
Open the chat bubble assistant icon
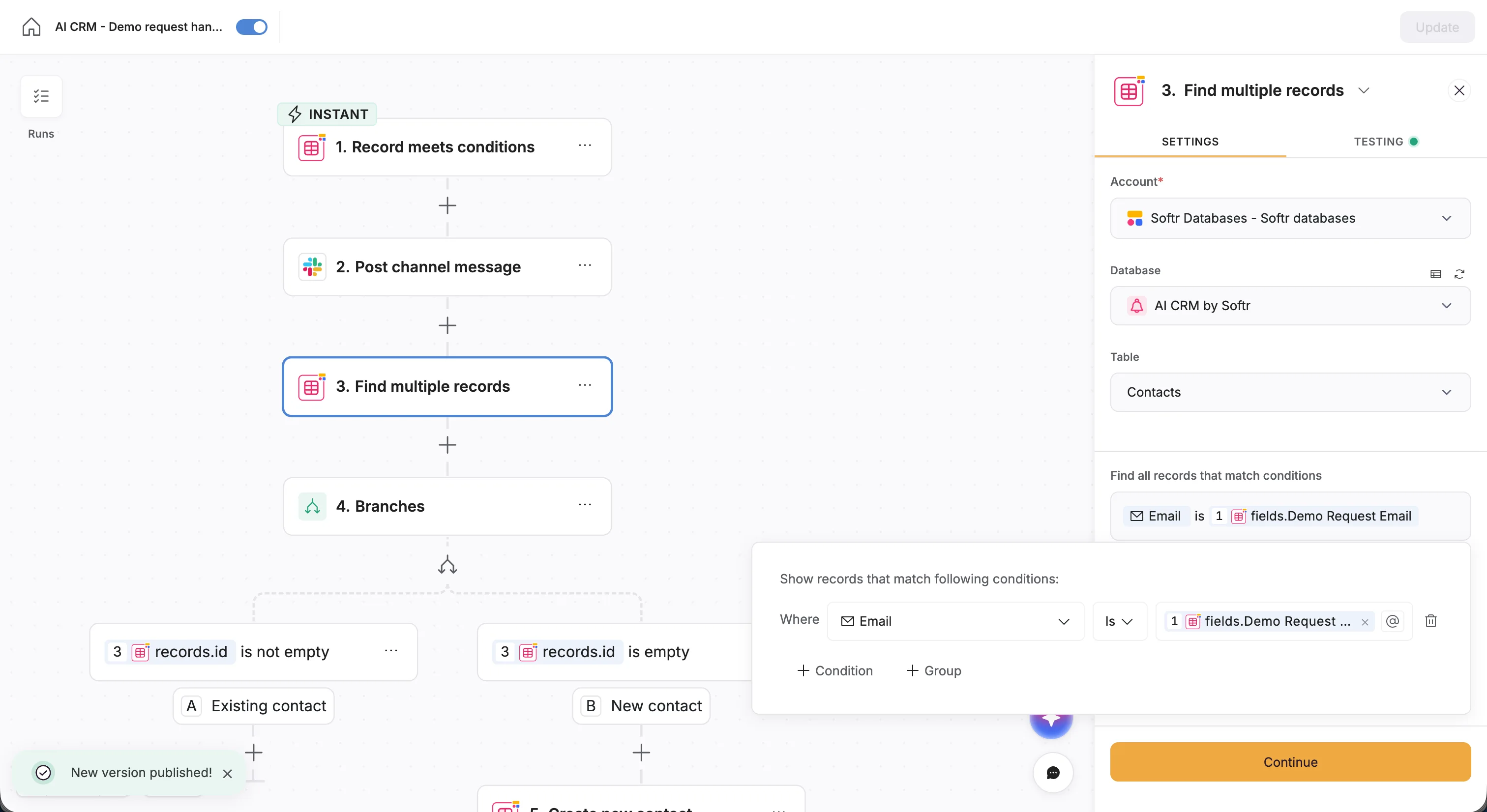(1052, 773)
